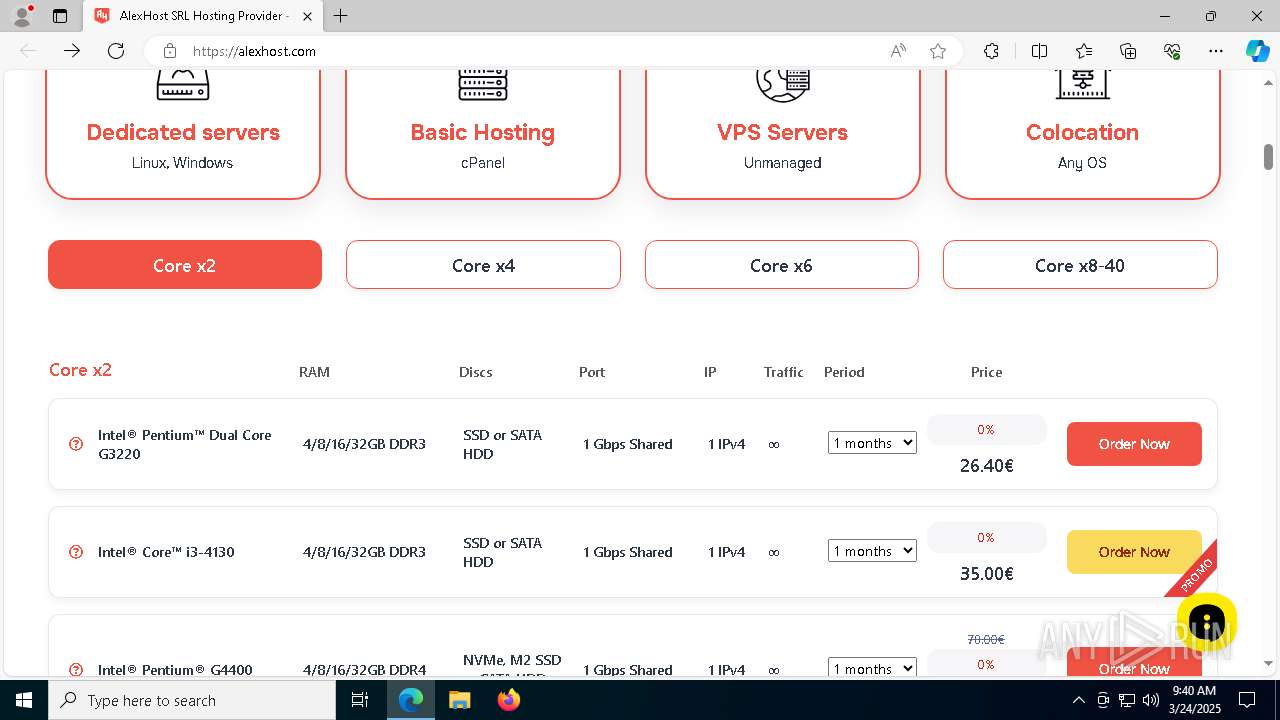
Task: Add page to favorites star
Action: point(938,51)
